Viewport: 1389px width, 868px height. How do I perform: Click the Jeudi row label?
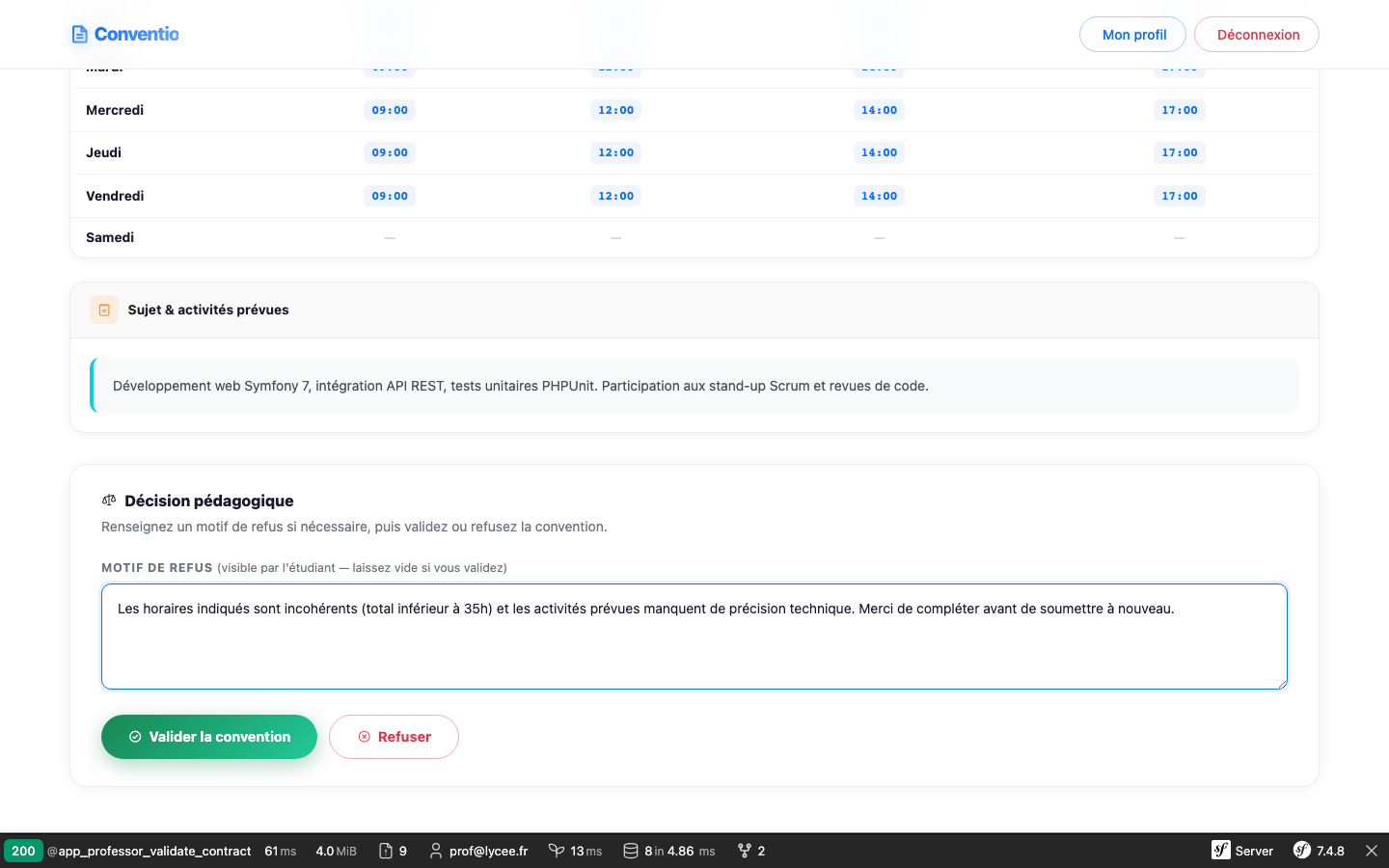click(x=103, y=152)
